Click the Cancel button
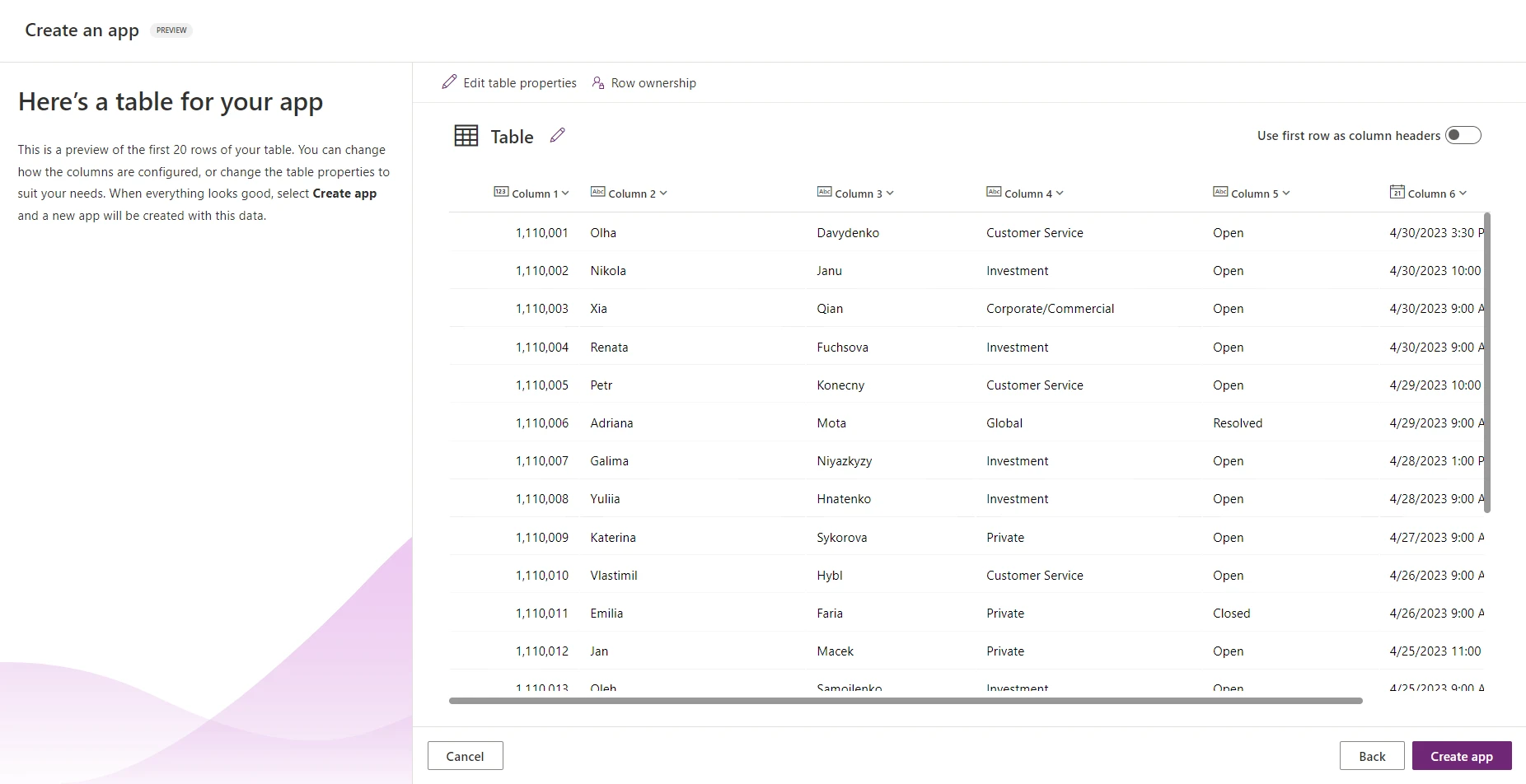 [465, 755]
